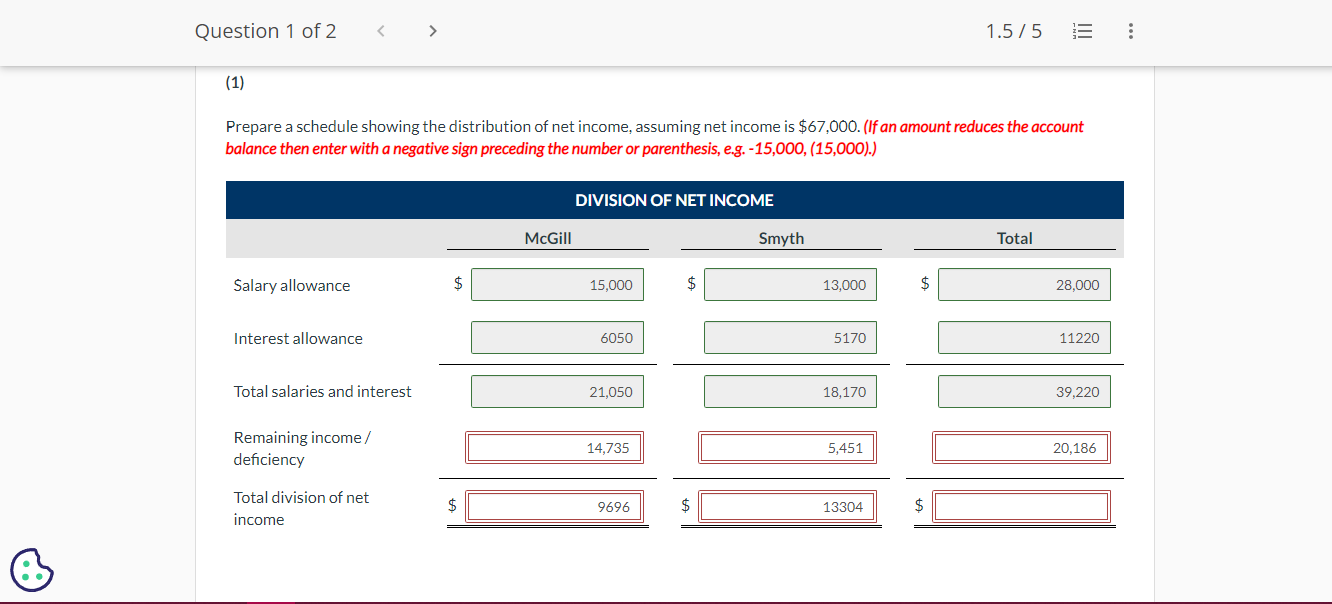Click the empty Total division of net income field
1332x604 pixels.
[x=1021, y=506]
